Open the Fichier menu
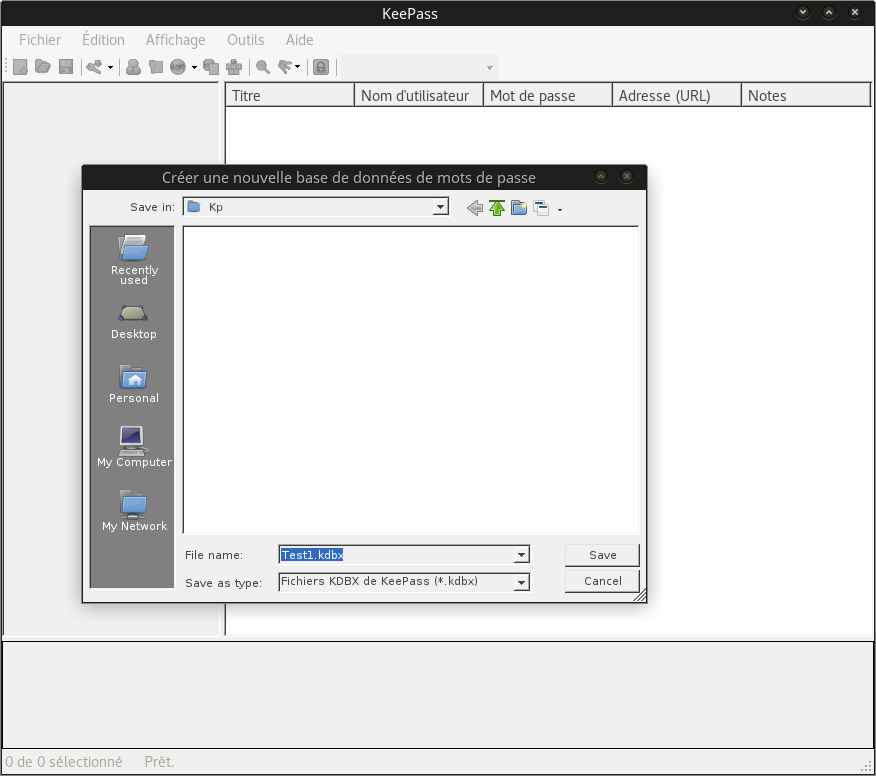 pos(40,40)
